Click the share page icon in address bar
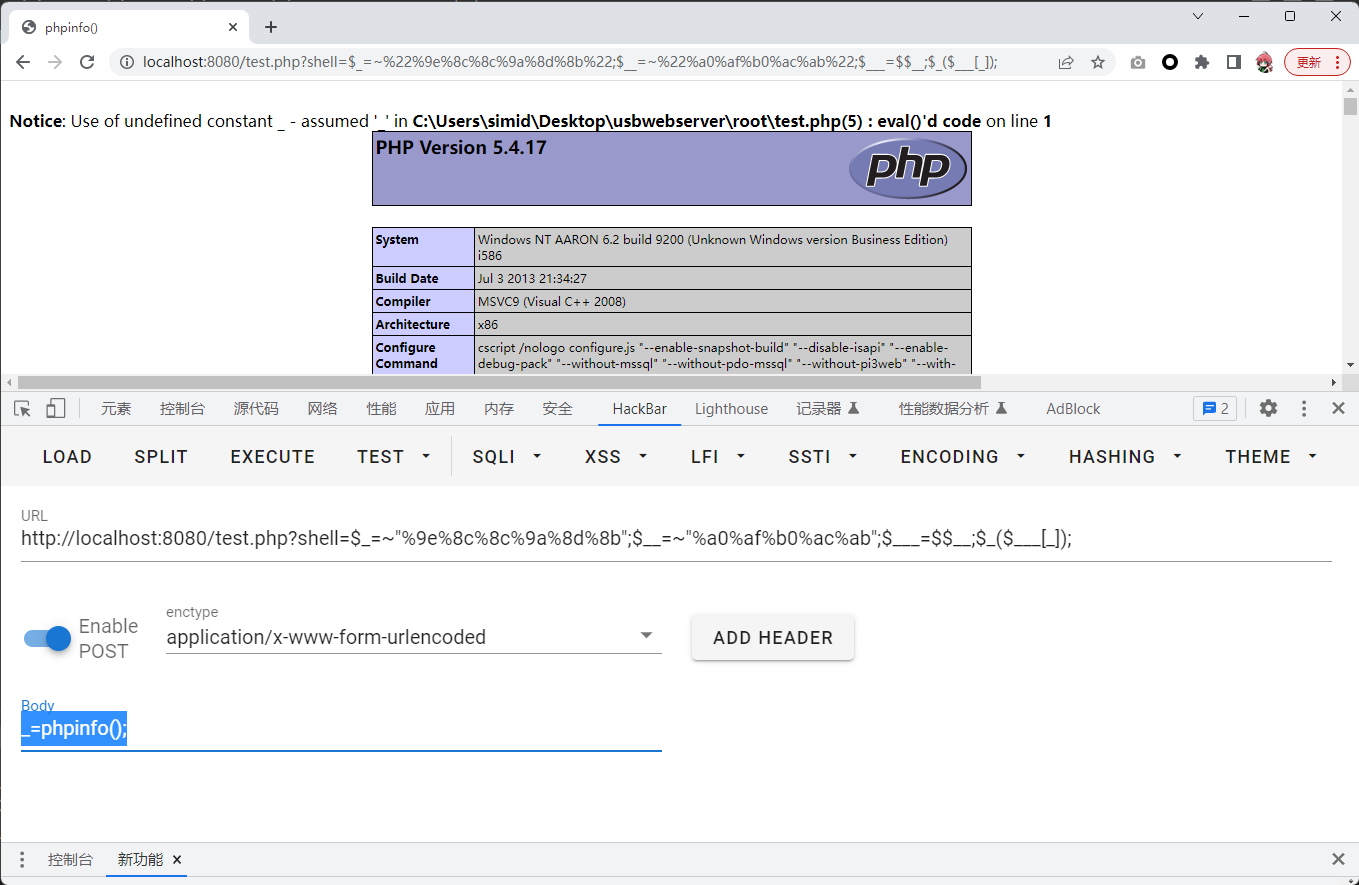1359x885 pixels. pos(1066,62)
